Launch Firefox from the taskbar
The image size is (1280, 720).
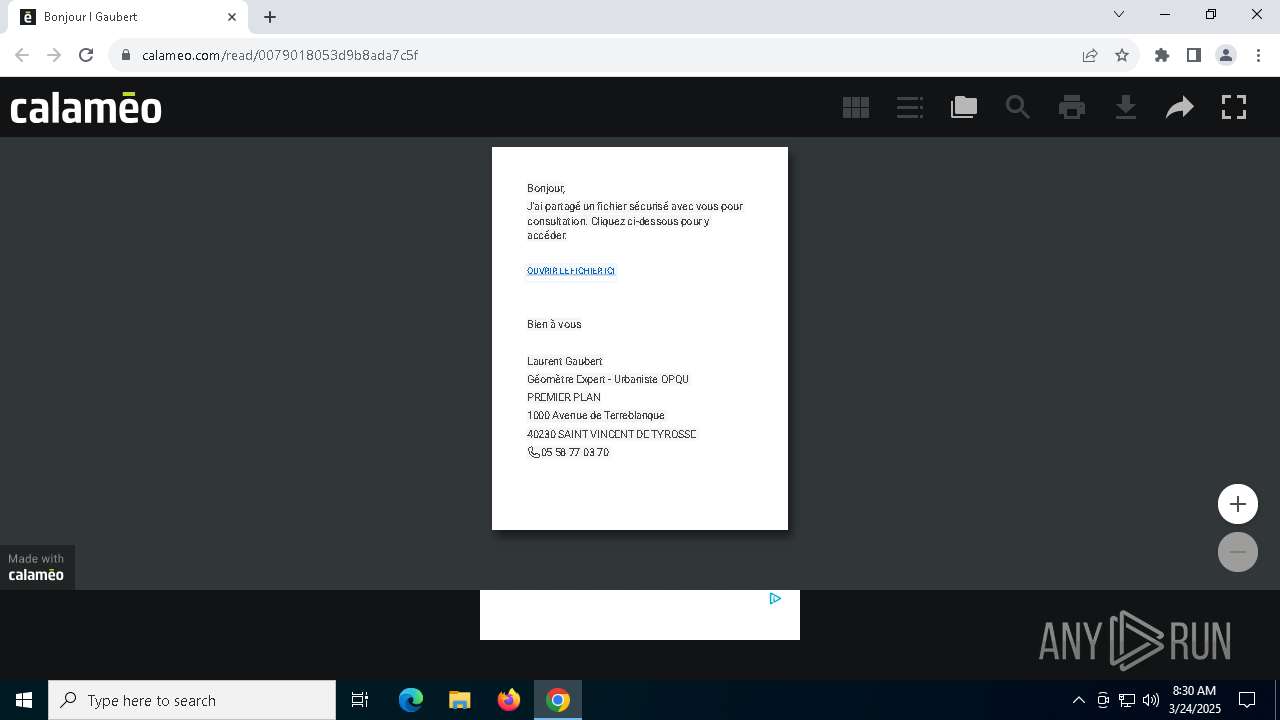pyautogui.click(x=509, y=700)
